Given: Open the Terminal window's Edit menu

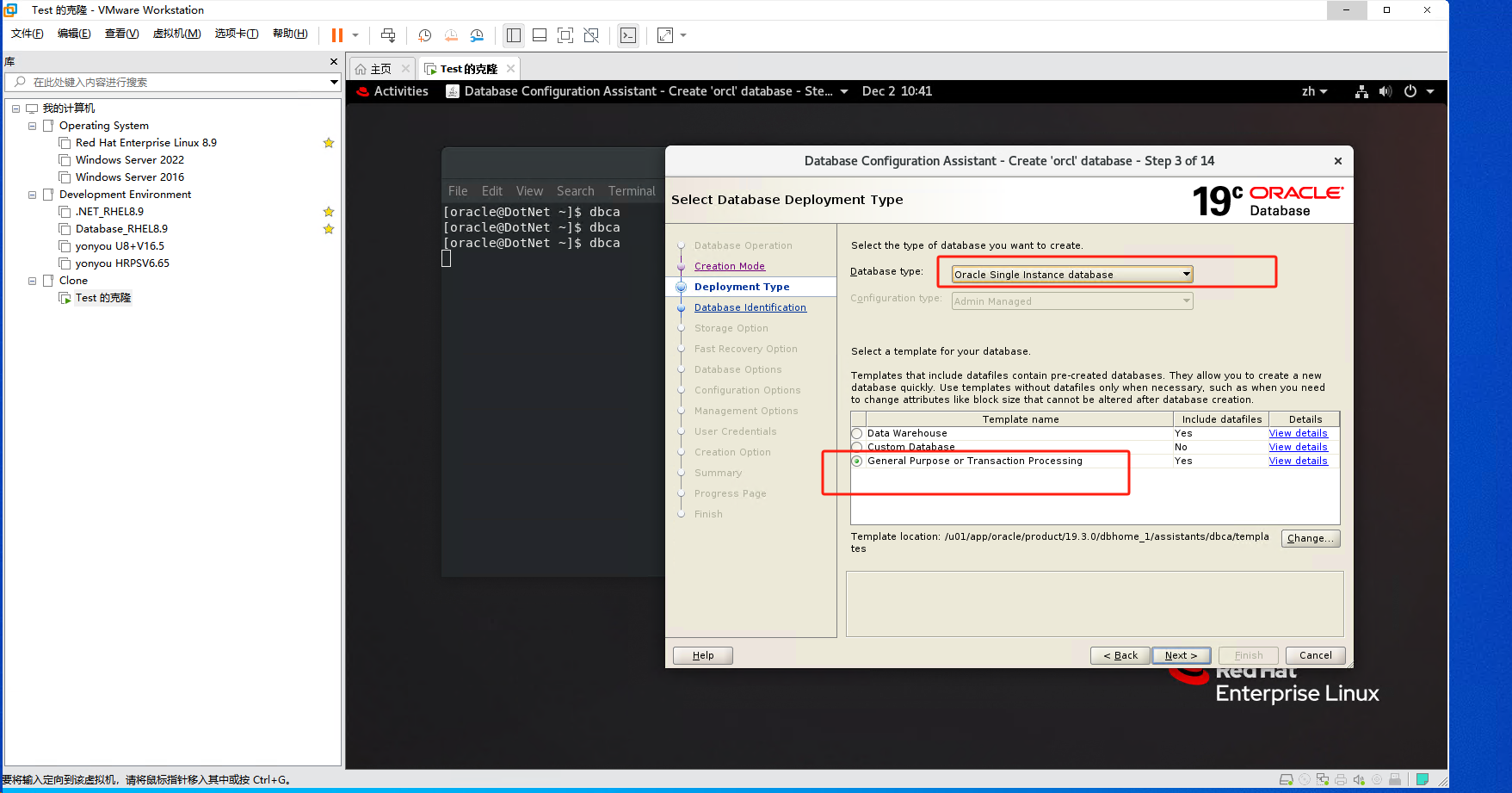Looking at the screenshot, I should (491, 191).
